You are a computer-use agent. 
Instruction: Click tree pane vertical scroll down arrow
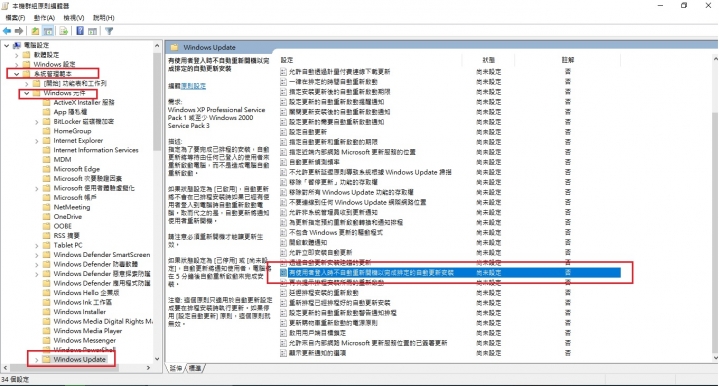point(157,359)
